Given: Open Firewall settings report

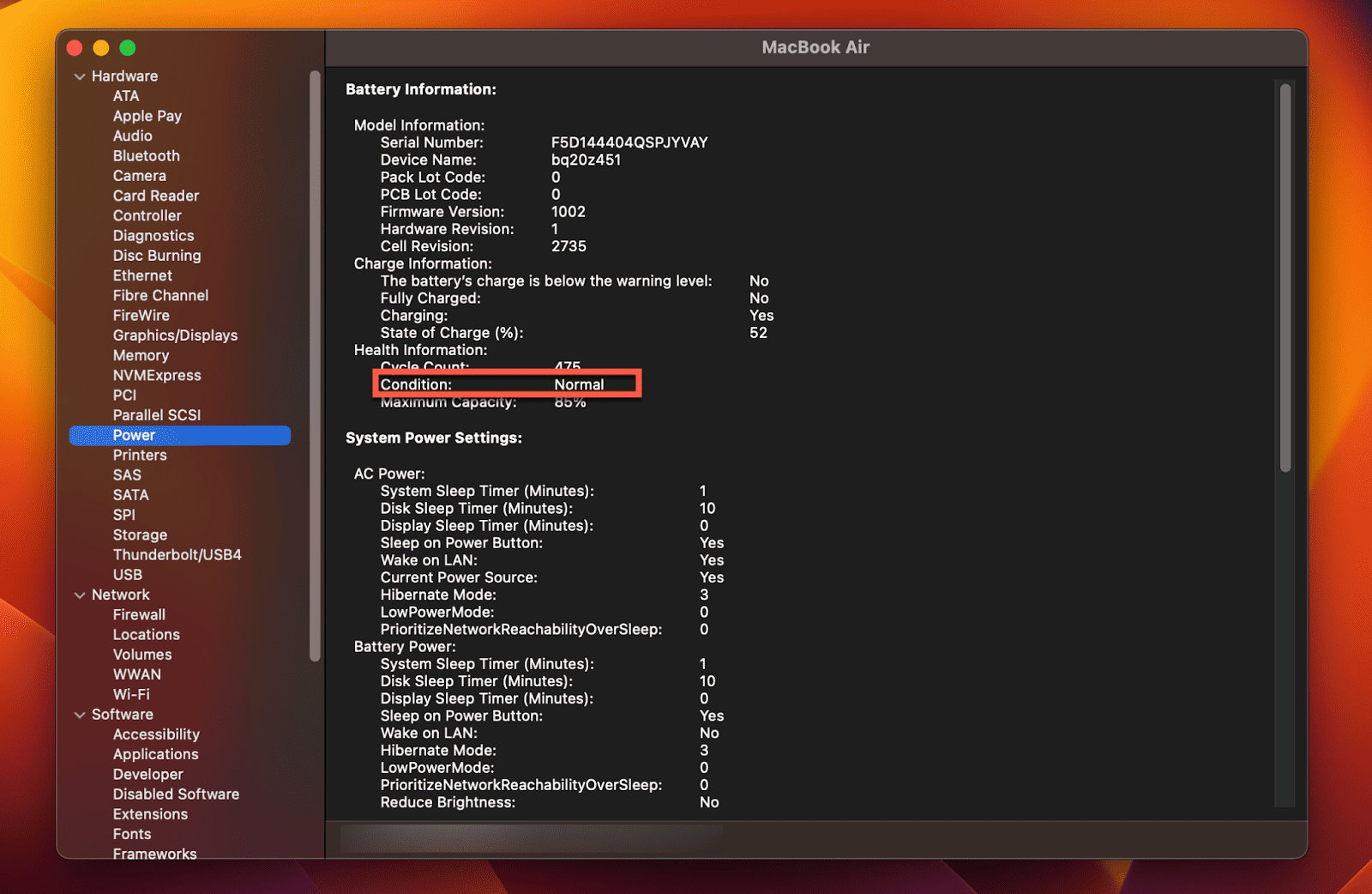Looking at the screenshot, I should (139, 614).
